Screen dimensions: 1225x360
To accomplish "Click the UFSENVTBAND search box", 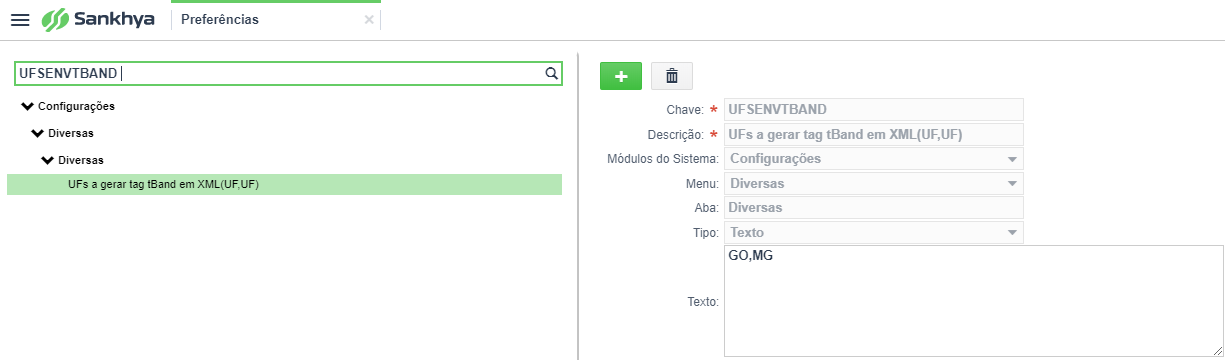I will [278, 73].
